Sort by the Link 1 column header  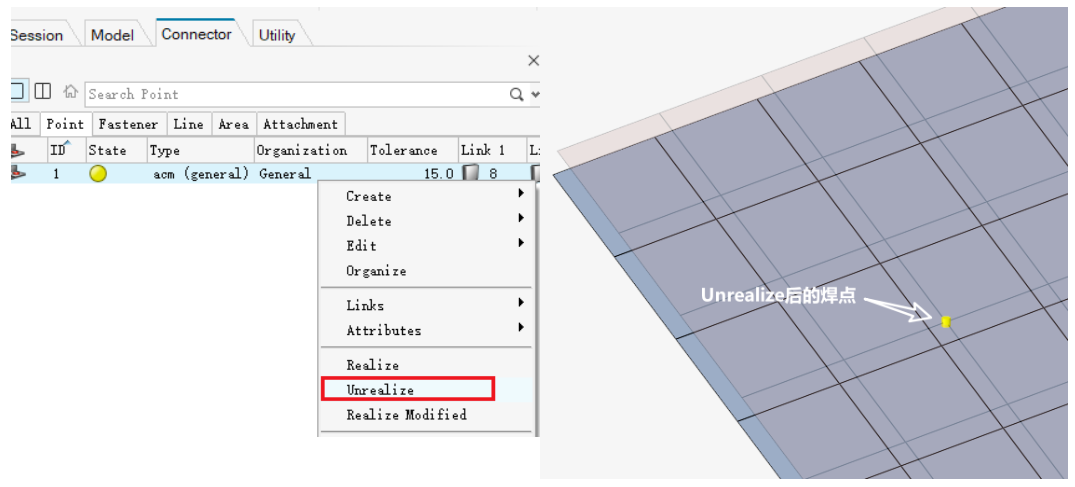[492, 150]
